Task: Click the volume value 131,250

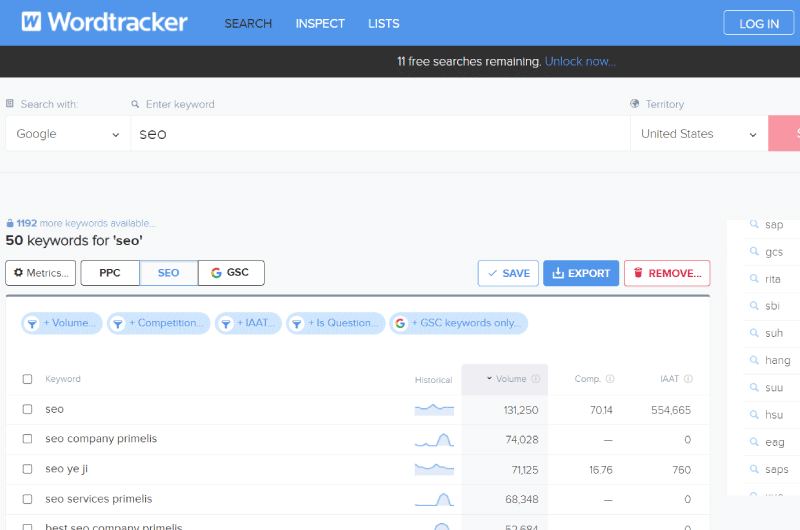Action: pos(521,410)
